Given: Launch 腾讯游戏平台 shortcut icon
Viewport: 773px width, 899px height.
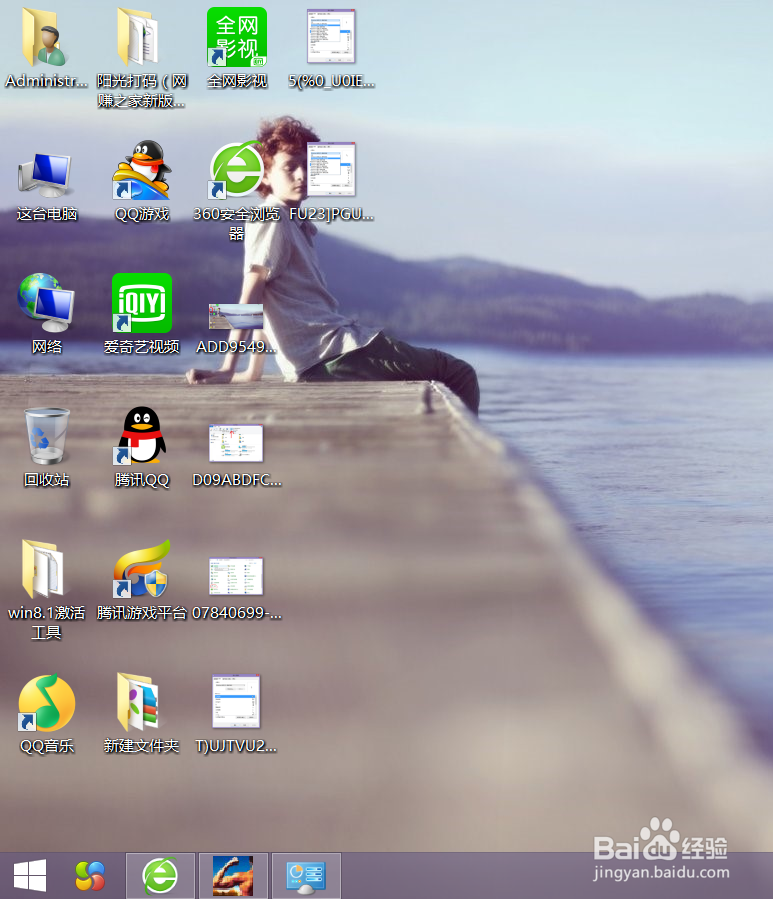Looking at the screenshot, I should tap(142, 569).
